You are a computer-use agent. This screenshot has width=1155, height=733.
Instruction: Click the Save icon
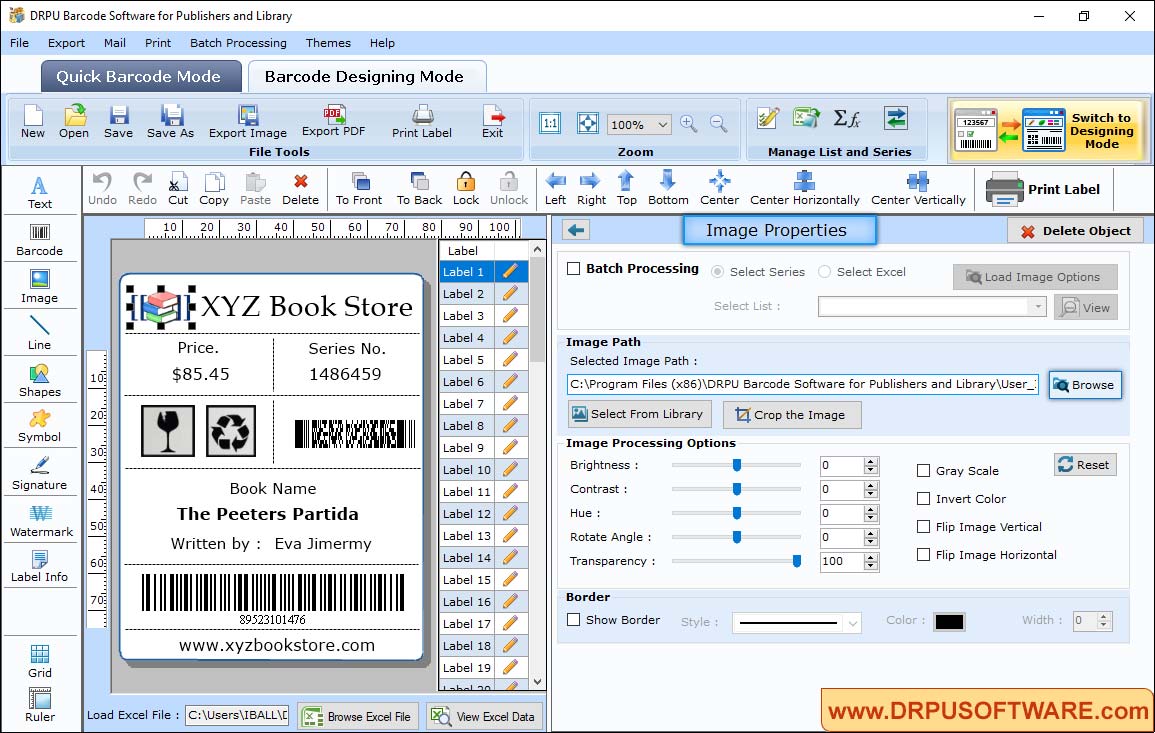tap(119, 122)
